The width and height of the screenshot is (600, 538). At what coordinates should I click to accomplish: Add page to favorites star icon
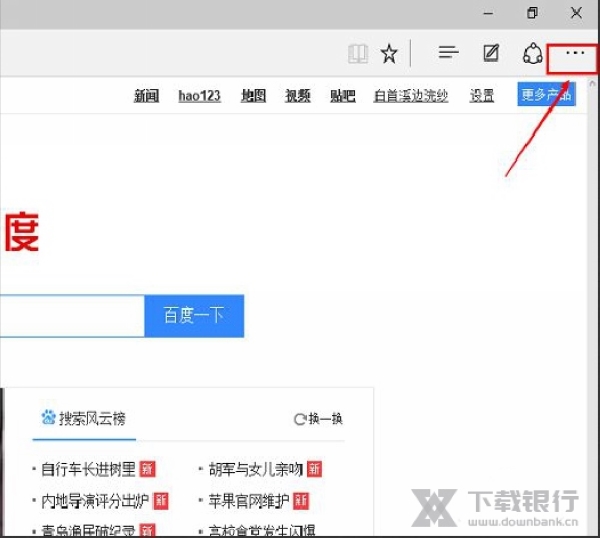[389, 54]
